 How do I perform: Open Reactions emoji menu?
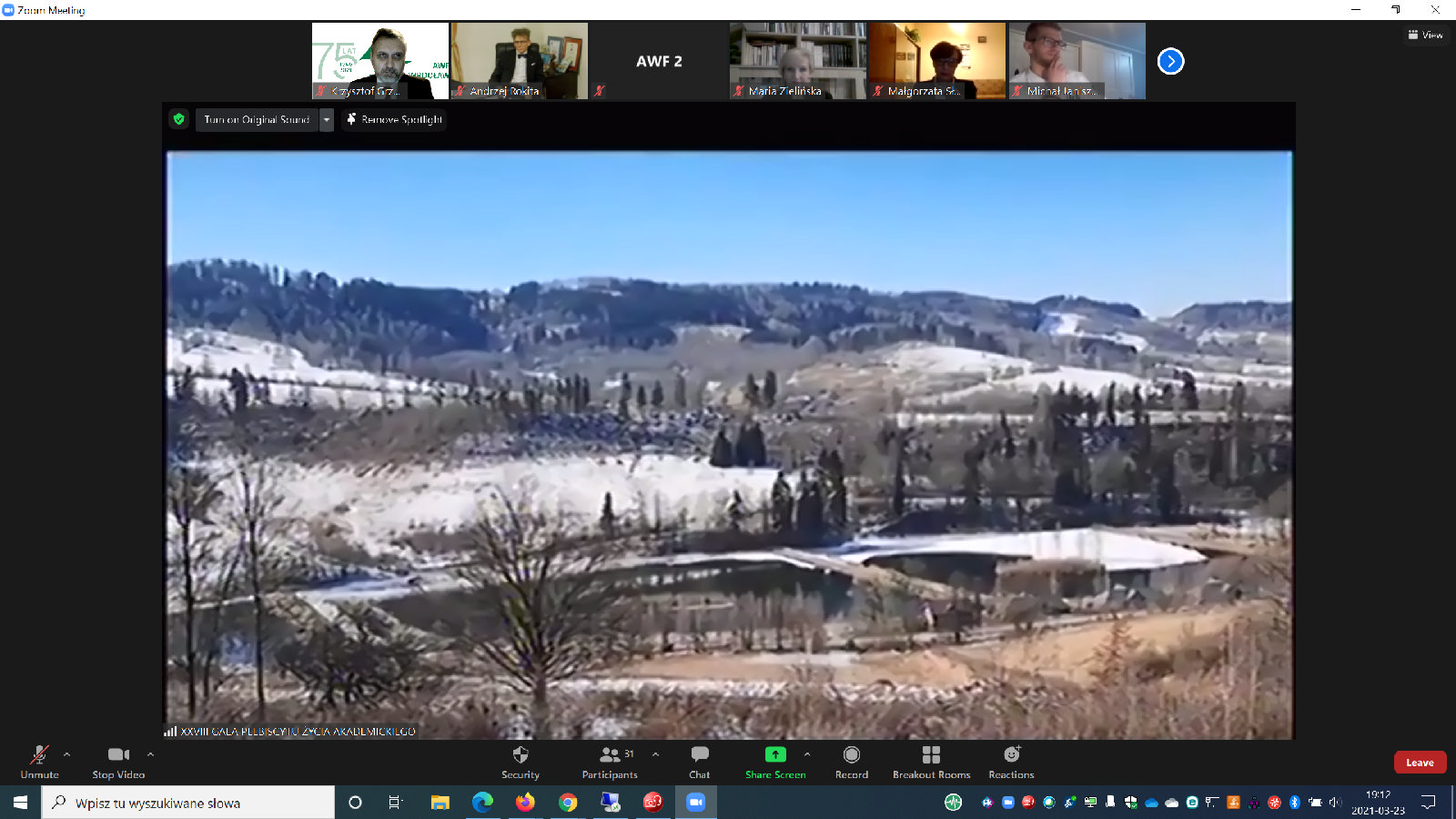[1011, 763]
